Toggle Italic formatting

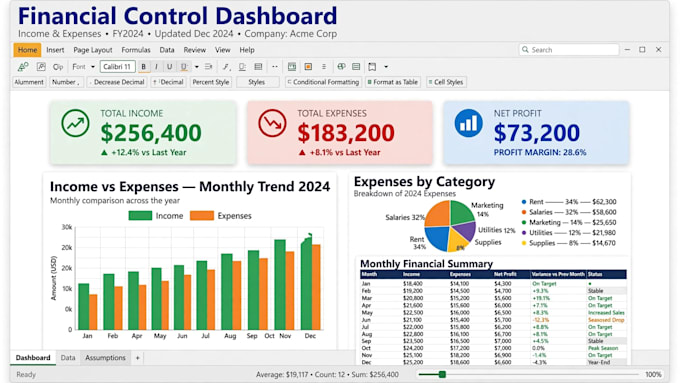pyautogui.click(x=156, y=66)
